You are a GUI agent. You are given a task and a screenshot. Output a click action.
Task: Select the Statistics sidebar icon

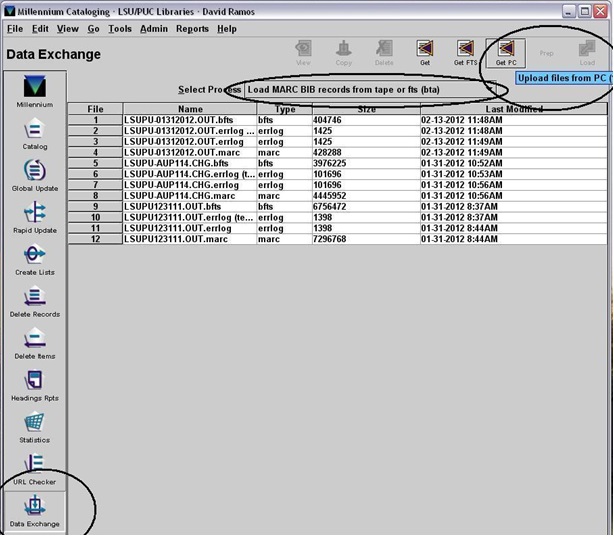click(x=35, y=426)
